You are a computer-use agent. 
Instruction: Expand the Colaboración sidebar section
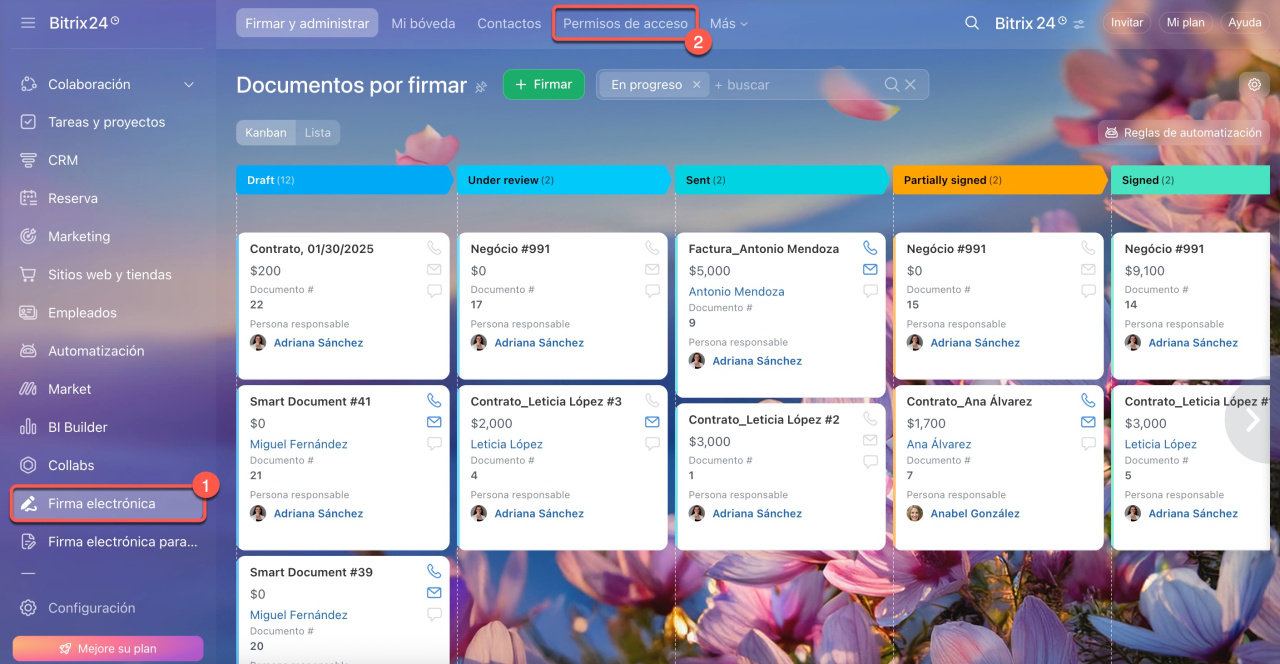(189, 85)
